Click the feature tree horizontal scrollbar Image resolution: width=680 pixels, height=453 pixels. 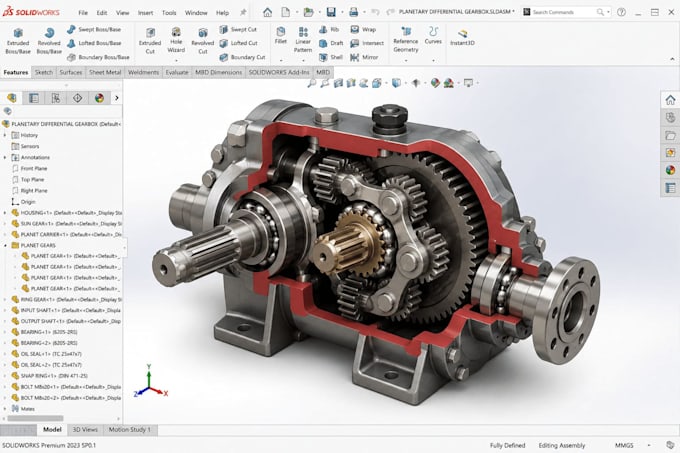pos(36,418)
